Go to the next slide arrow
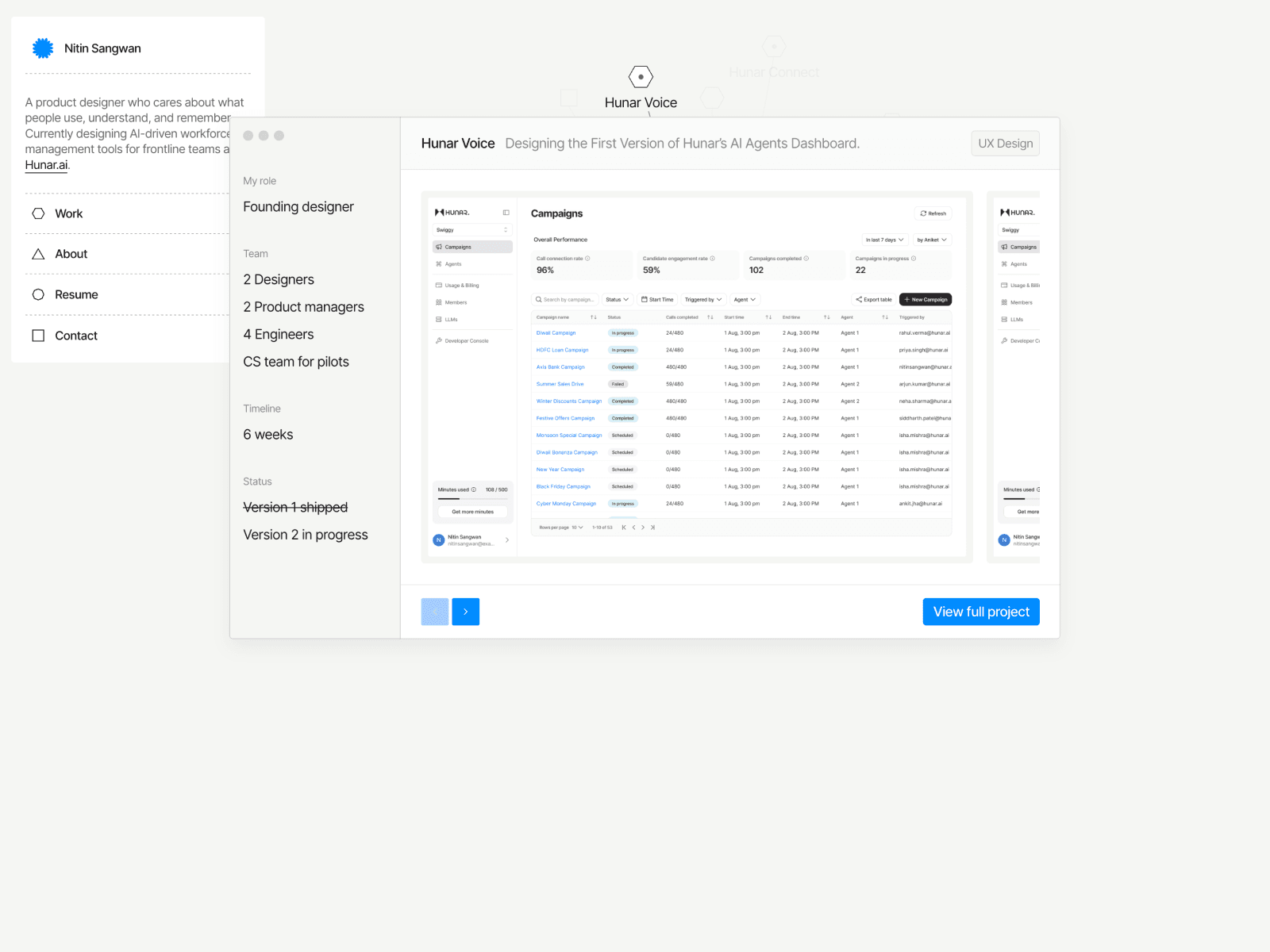 point(466,612)
